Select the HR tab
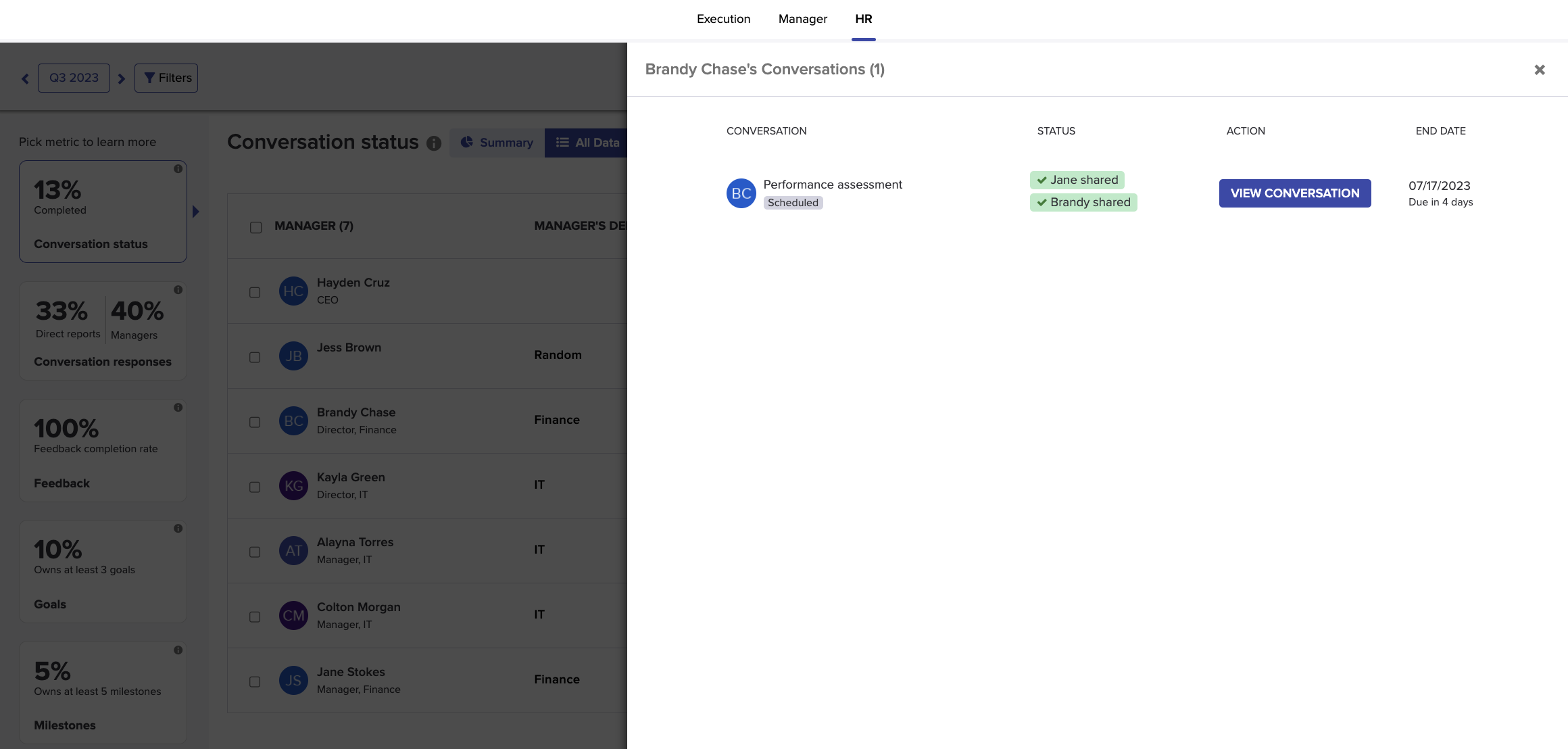Image resolution: width=1568 pixels, height=749 pixels. 863,19
